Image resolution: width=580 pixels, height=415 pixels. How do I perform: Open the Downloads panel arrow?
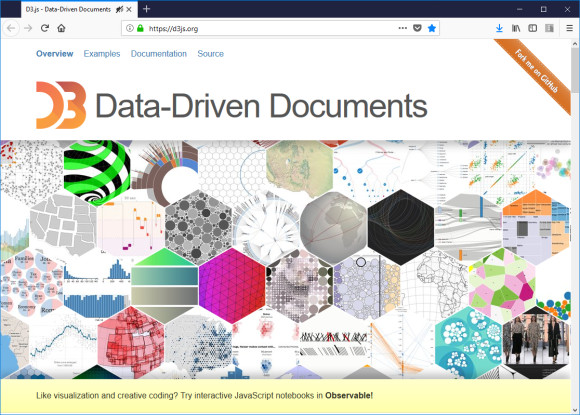pos(499,28)
